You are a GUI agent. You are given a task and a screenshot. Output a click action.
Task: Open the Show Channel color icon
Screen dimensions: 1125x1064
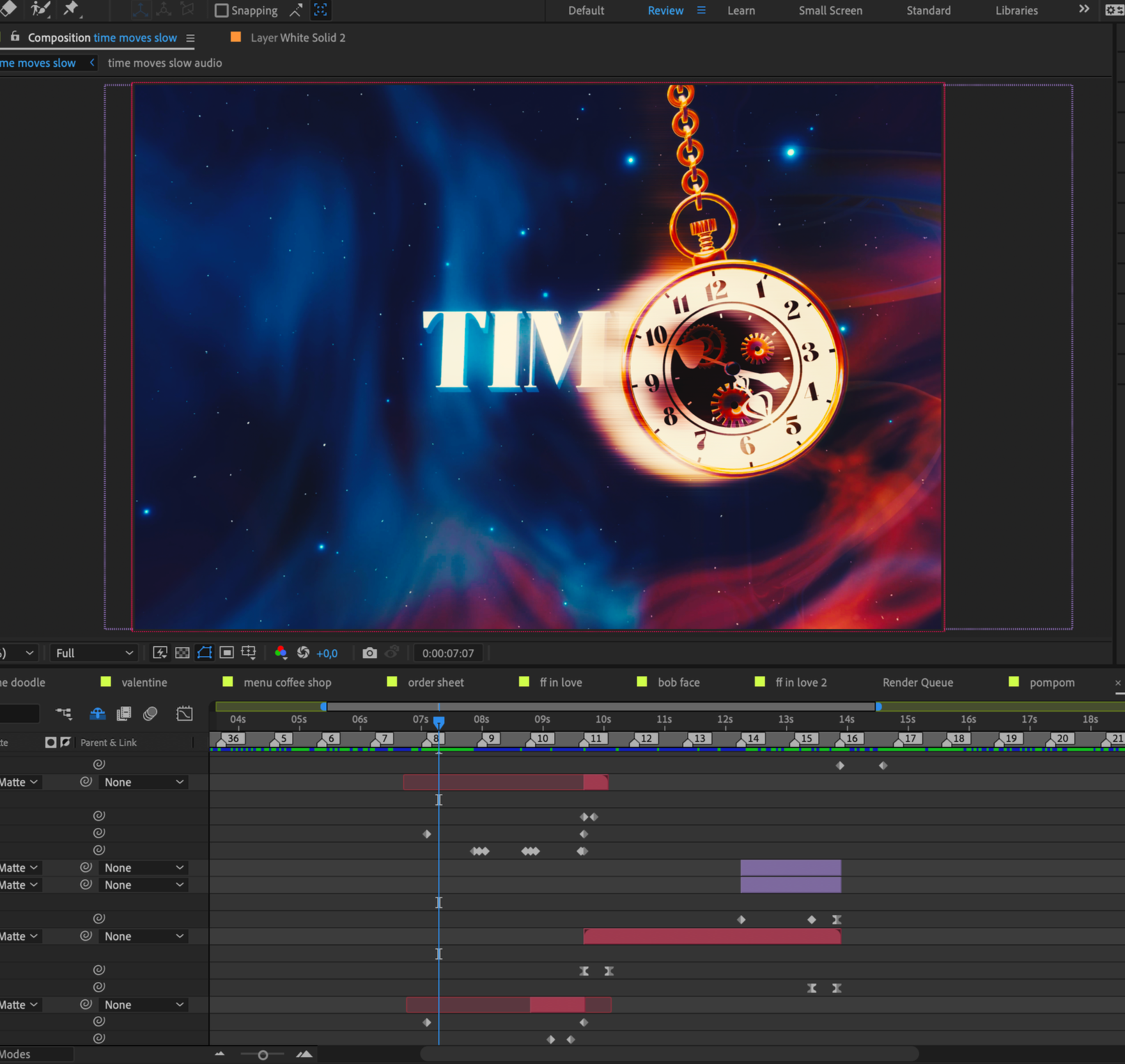[x=281, y=653]
